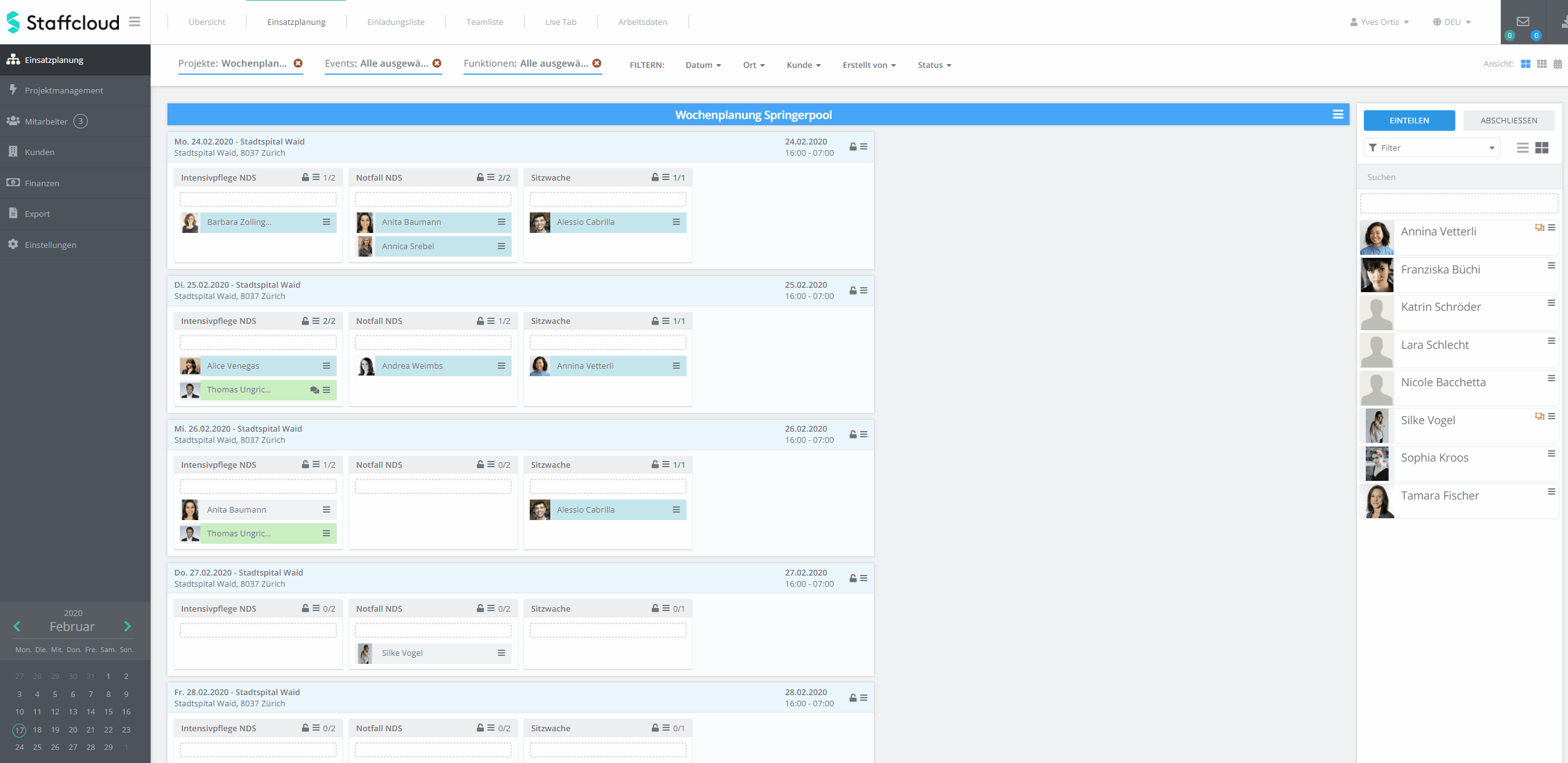The image size is (1568, 763).
Task: Open the Wochenplanung Springerpool header menu icon
Action: (1338, 115)
